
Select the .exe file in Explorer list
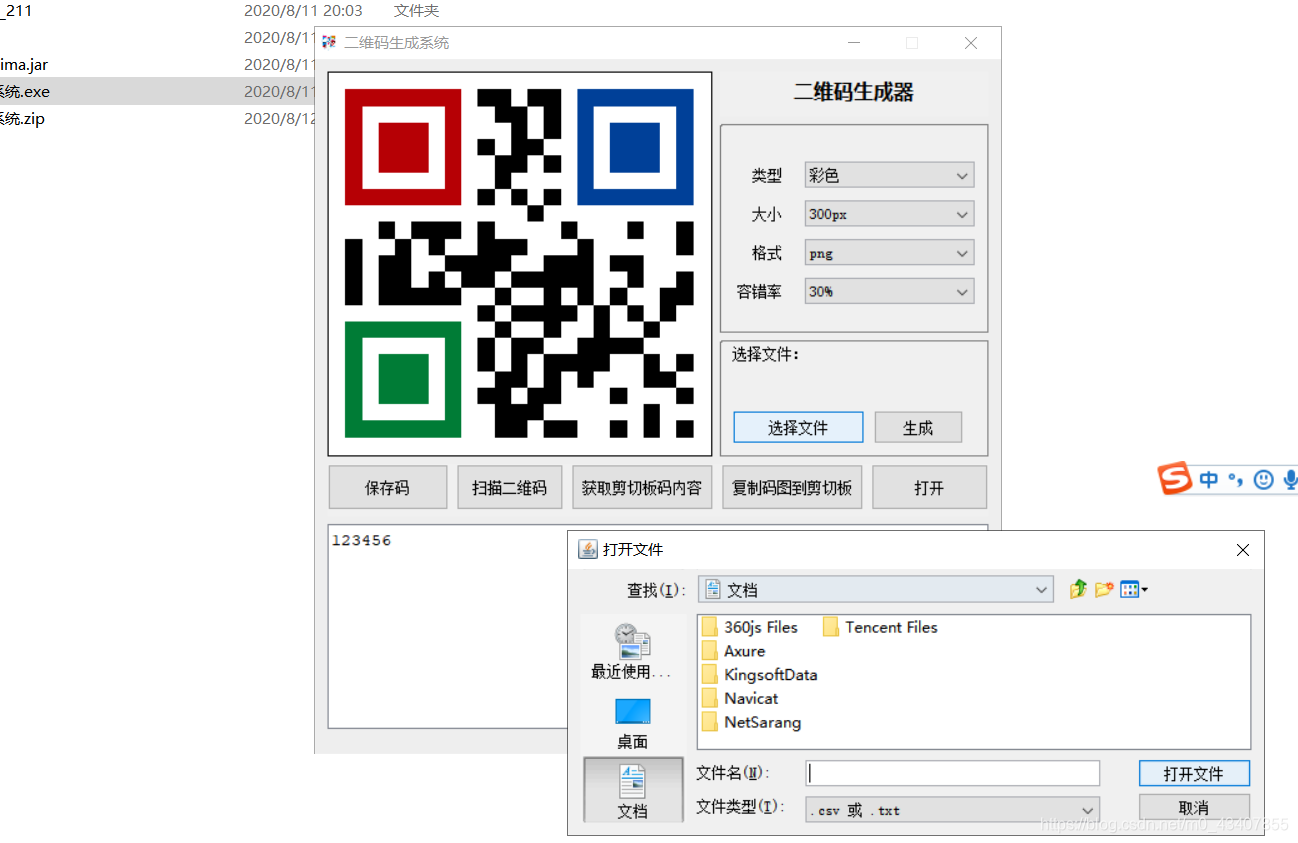[x=157, y=91]
